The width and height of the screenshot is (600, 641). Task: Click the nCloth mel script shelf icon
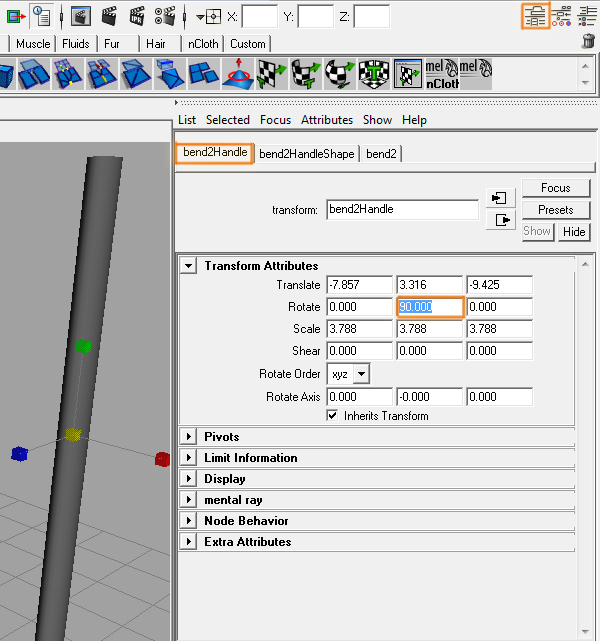pos(439,74)
